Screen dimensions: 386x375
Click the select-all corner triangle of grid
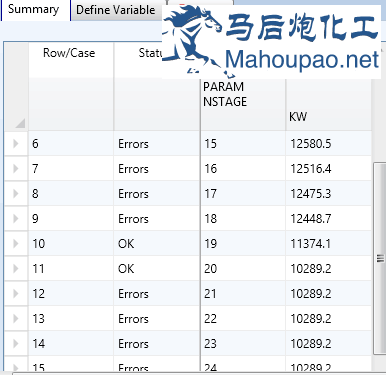(20, 123)
